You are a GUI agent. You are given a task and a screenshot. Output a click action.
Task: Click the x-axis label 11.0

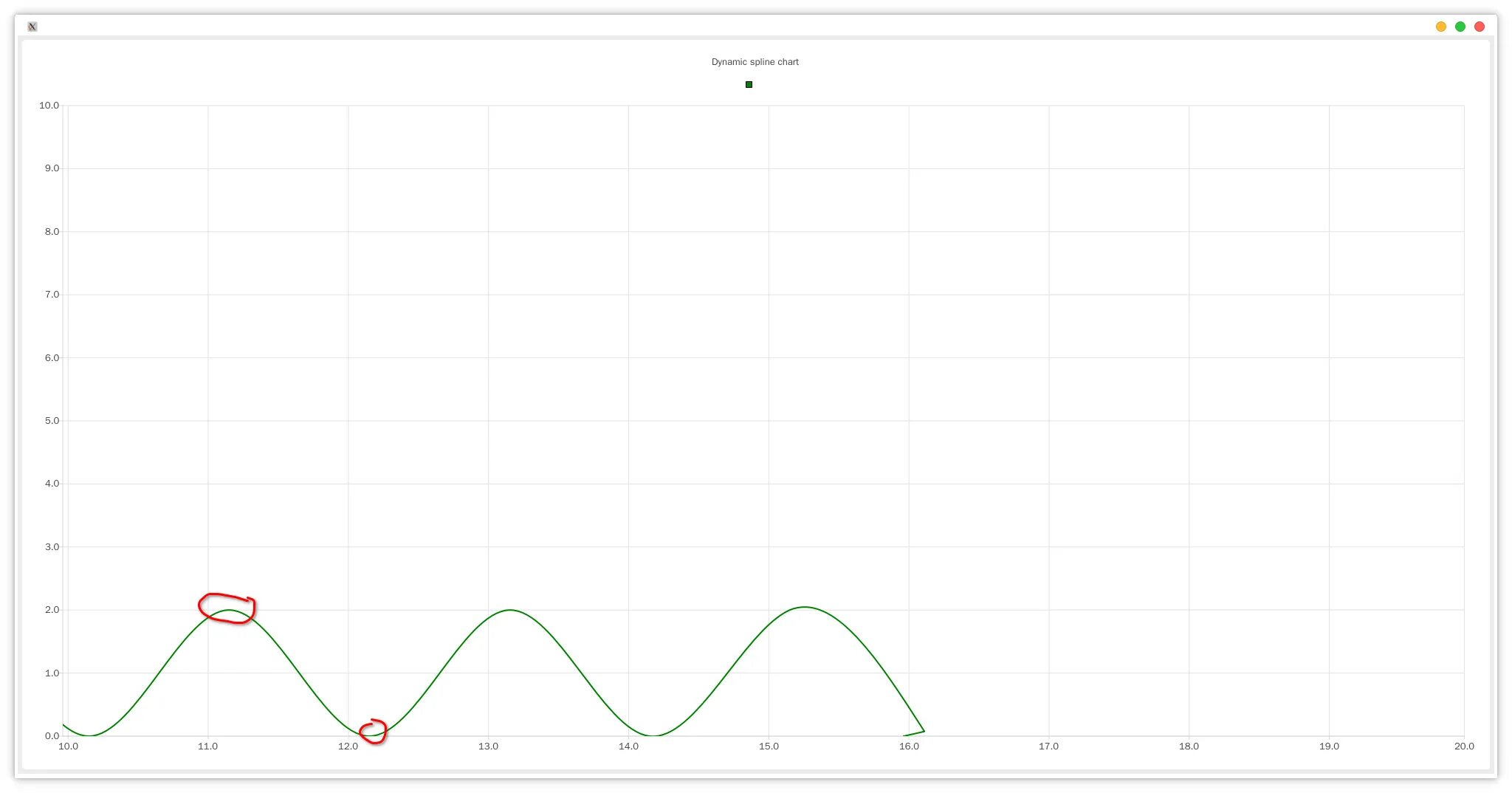[x=207, y=746]
